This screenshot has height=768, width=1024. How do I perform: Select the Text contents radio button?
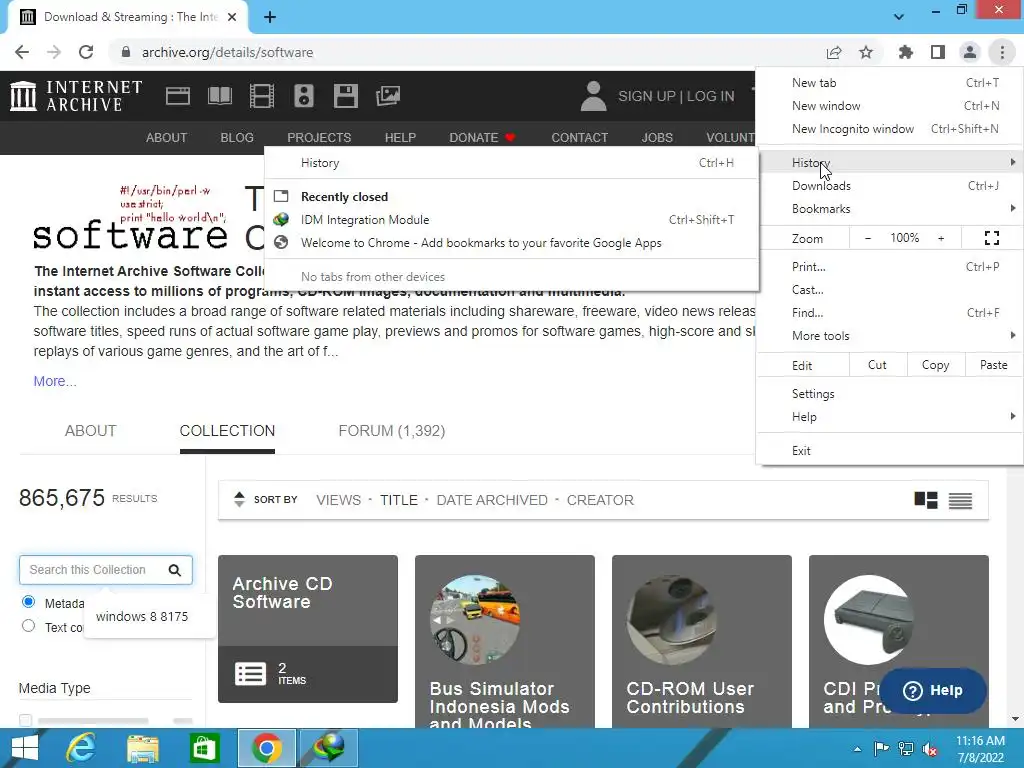pyautogui.click(x=28, y=626)
